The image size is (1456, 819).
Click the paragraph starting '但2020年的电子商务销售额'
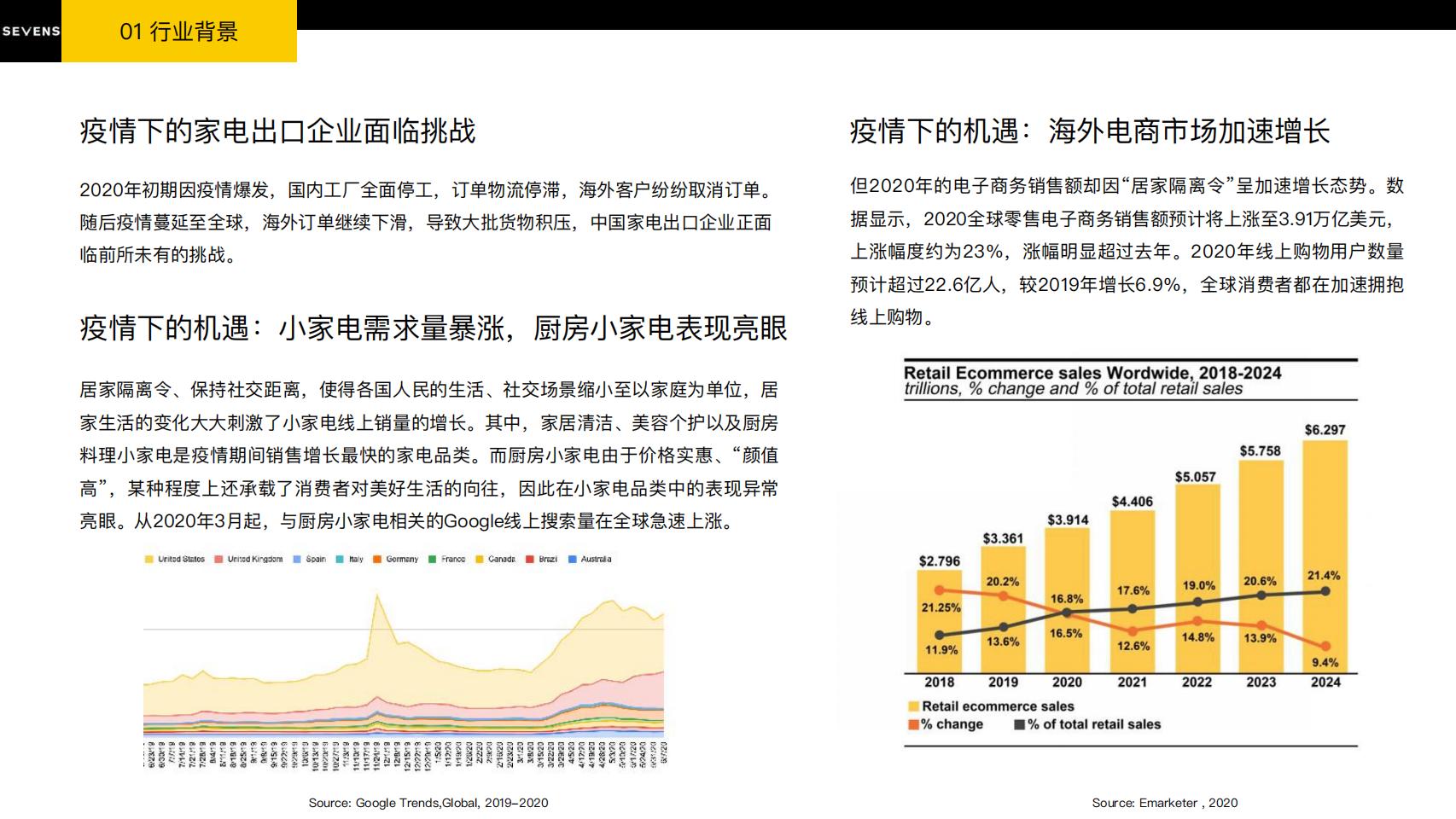pos(1127,252)
